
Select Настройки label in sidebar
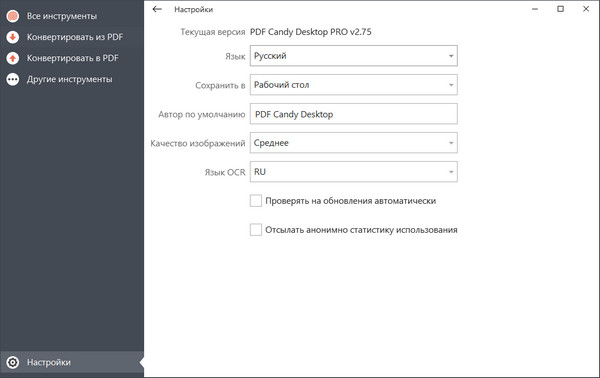point(49,362)
